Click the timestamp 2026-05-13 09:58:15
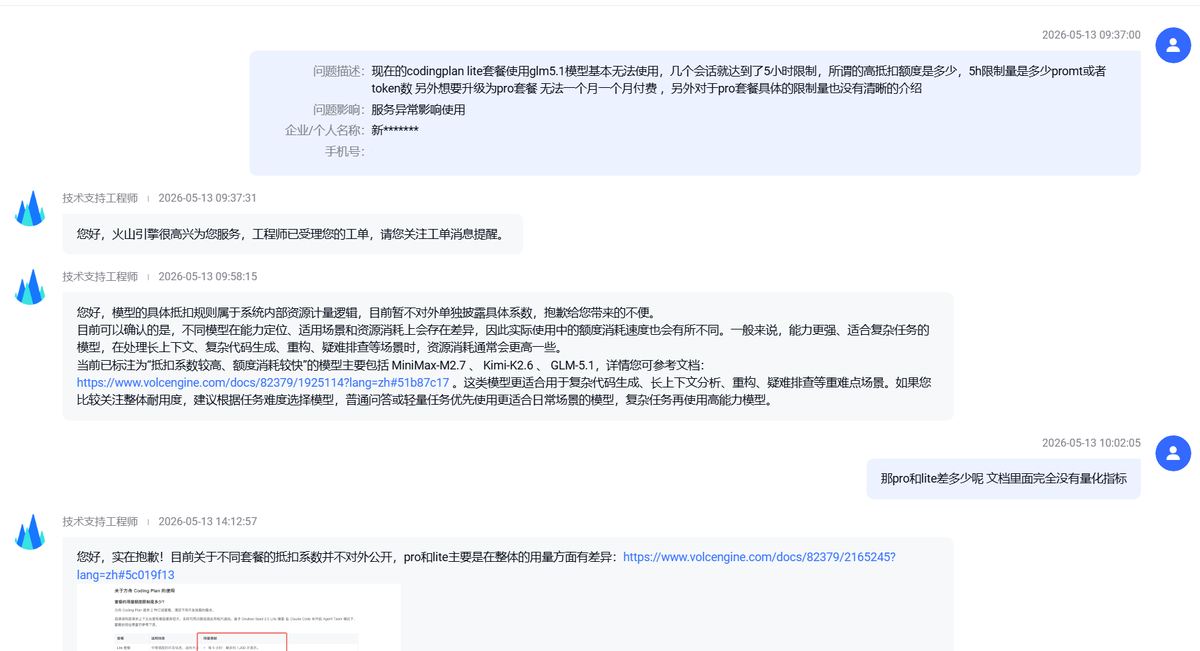 [x=207, y=276]
